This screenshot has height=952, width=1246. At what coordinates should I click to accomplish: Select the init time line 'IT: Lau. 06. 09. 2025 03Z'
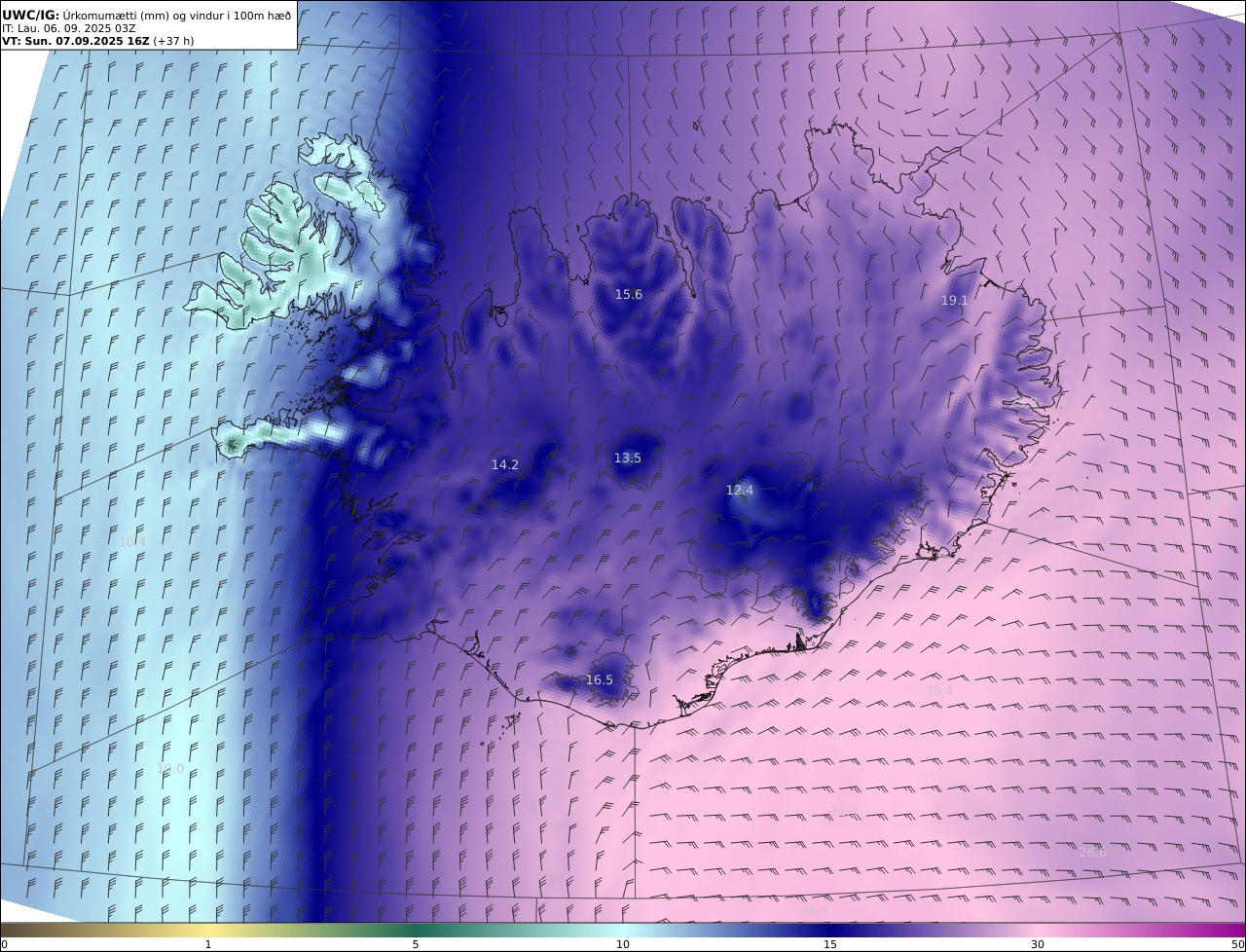click(x=68, y=28)
